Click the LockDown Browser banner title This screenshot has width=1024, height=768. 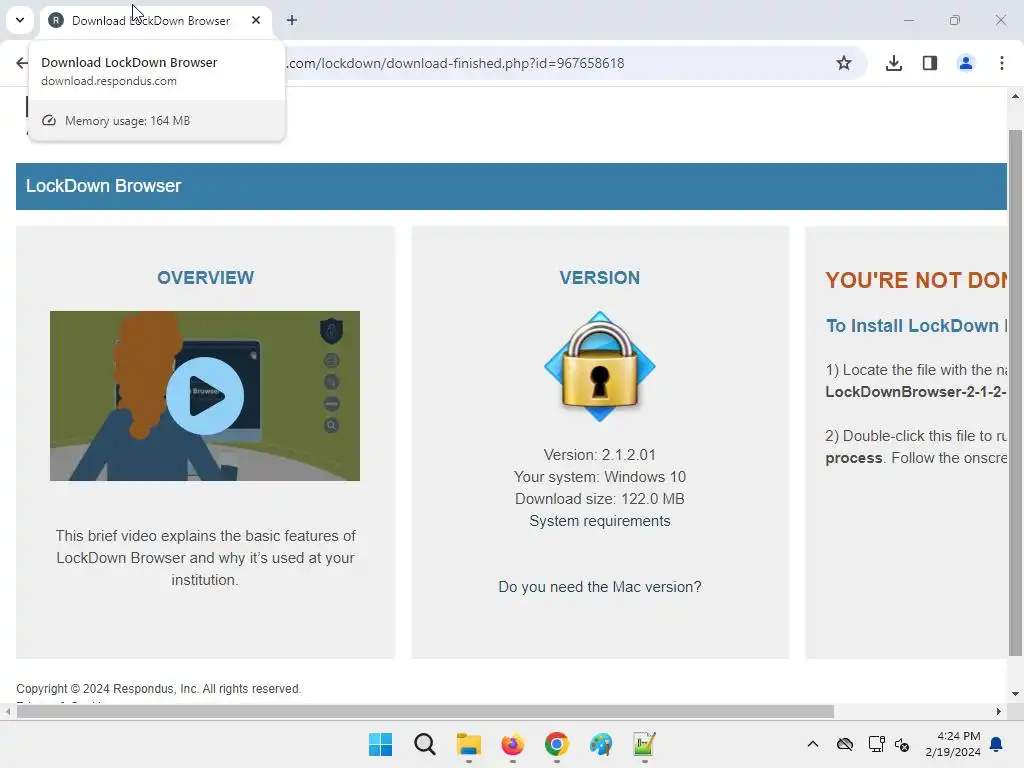(x=103, y=186)
